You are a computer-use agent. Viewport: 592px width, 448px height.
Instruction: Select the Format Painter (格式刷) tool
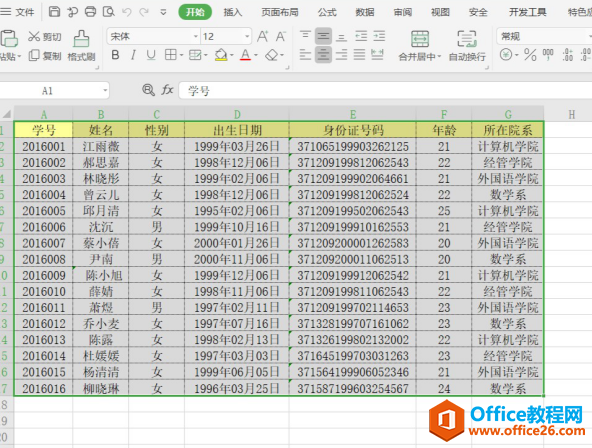[81, 46]
